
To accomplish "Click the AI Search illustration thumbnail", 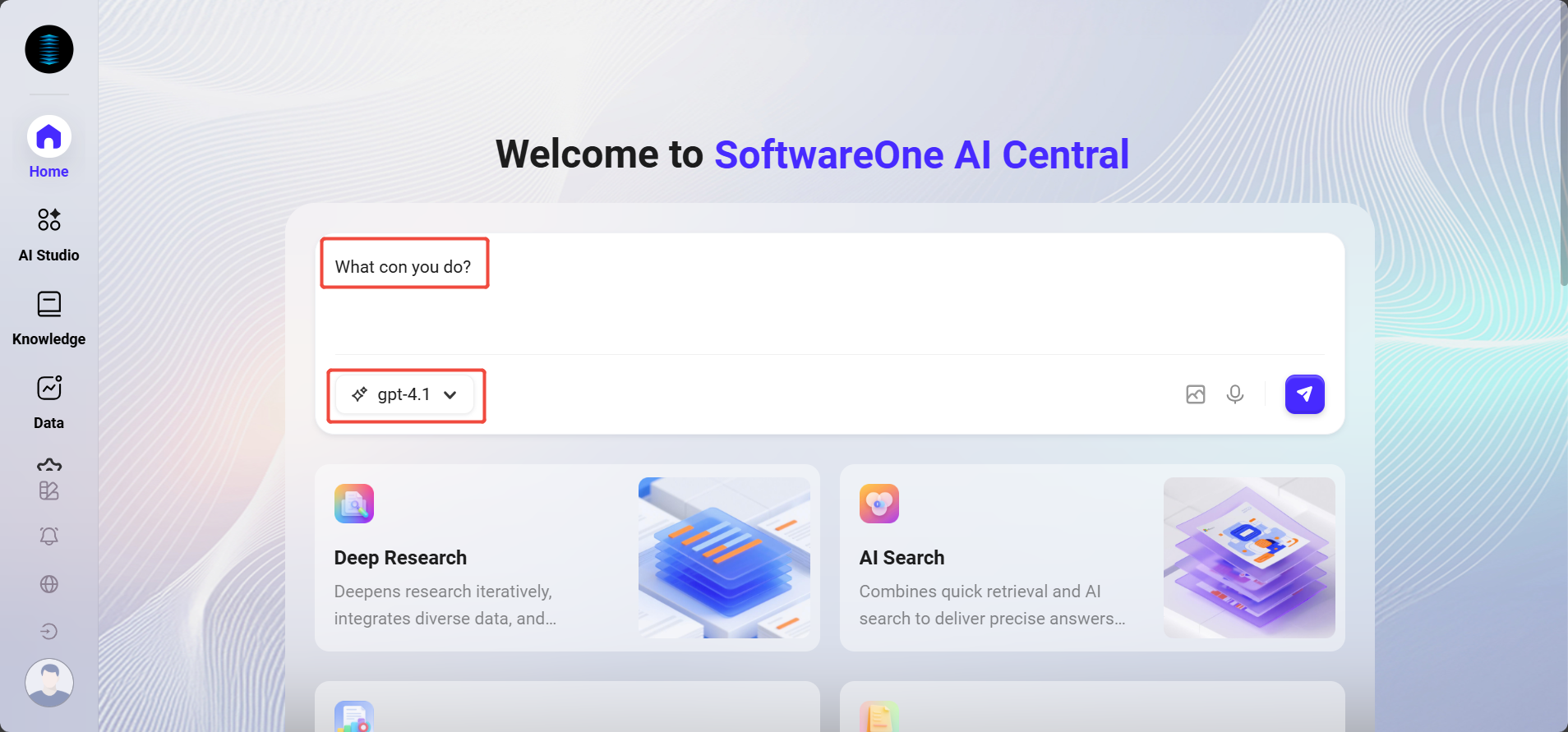I will 1249,558.
